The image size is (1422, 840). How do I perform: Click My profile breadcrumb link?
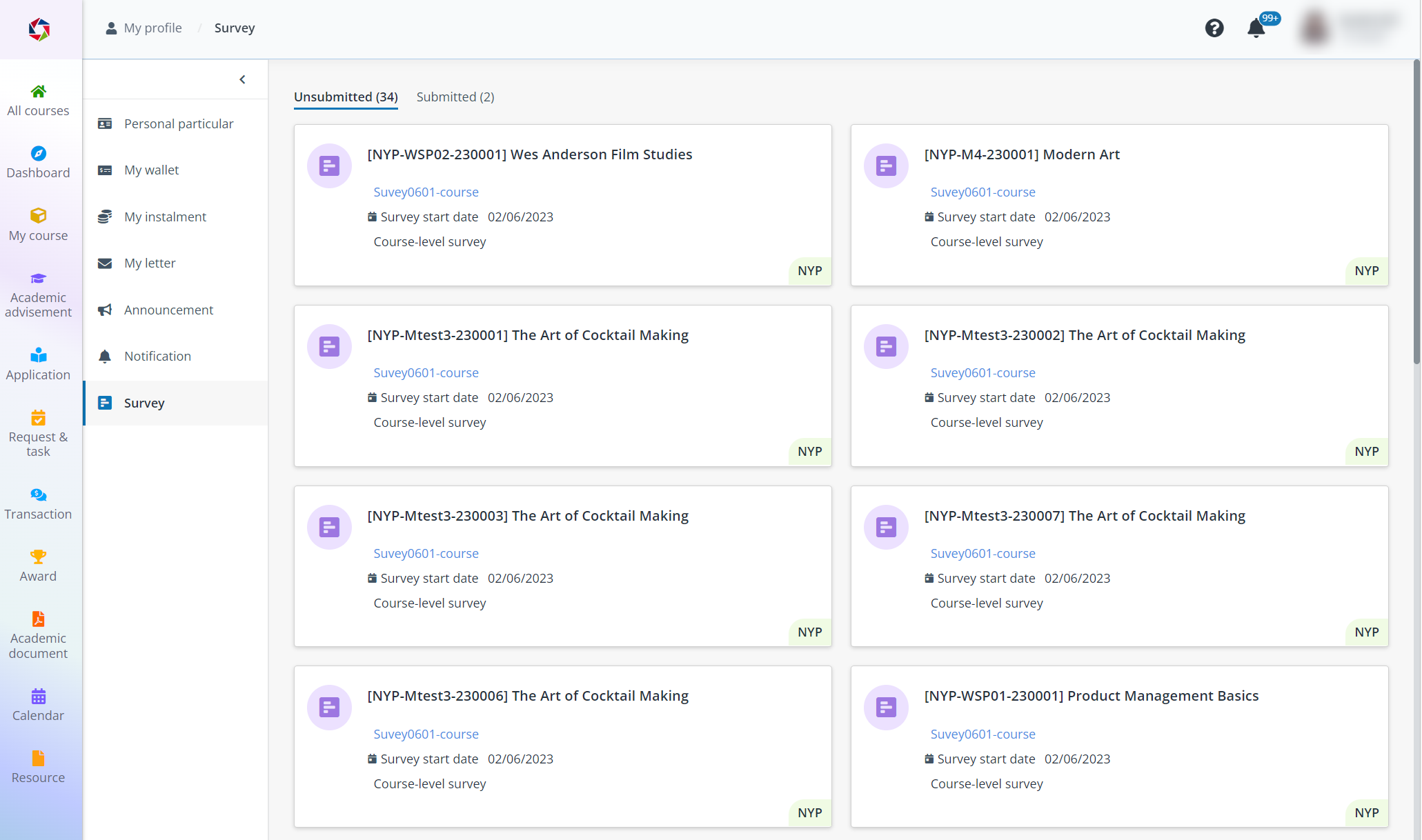click(144, 28)
